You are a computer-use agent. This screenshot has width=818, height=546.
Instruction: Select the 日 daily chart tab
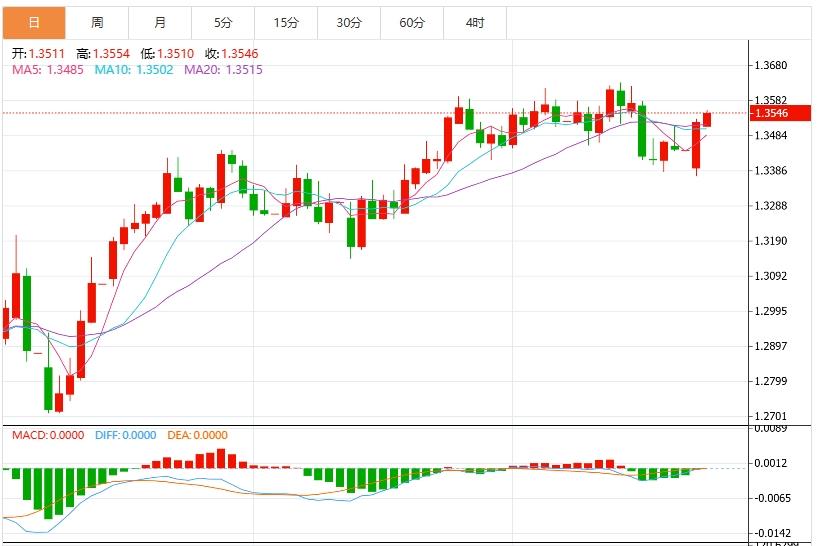(x=34, y=22)
